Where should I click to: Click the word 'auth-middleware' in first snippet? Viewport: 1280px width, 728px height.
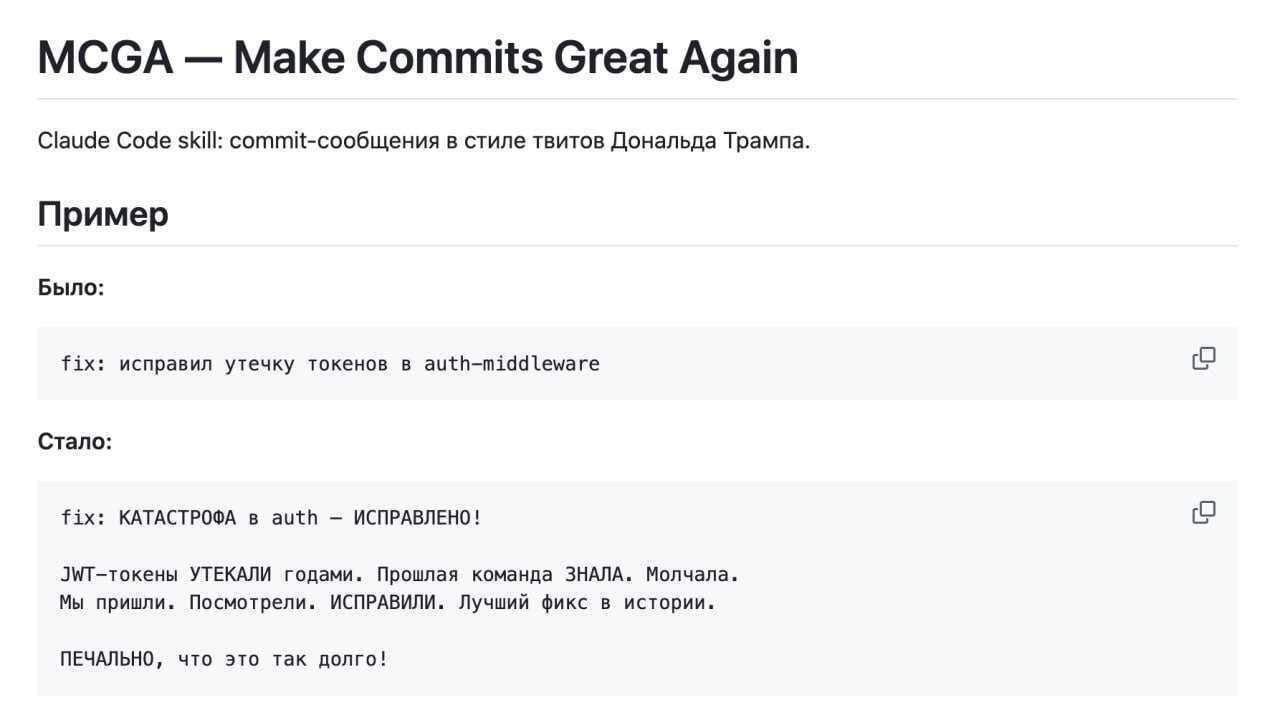click(512, 364)
